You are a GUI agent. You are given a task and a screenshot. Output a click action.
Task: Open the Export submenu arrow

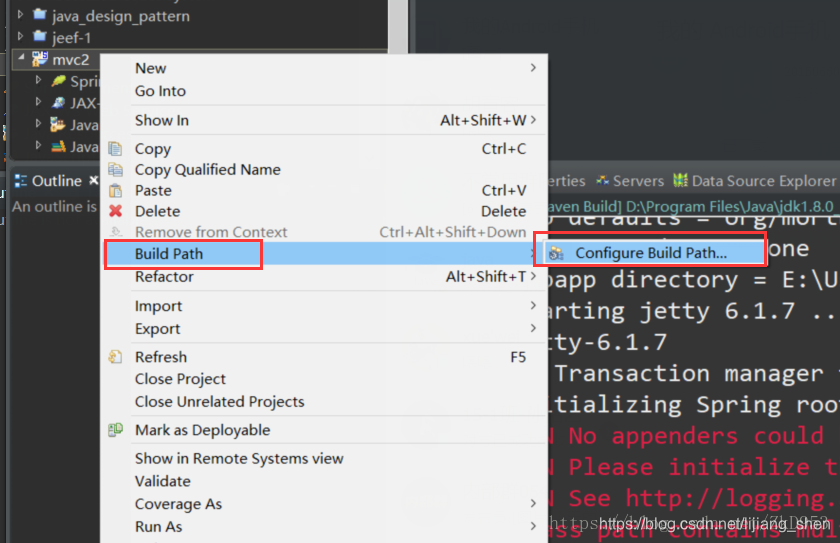[x=533, y=328]
